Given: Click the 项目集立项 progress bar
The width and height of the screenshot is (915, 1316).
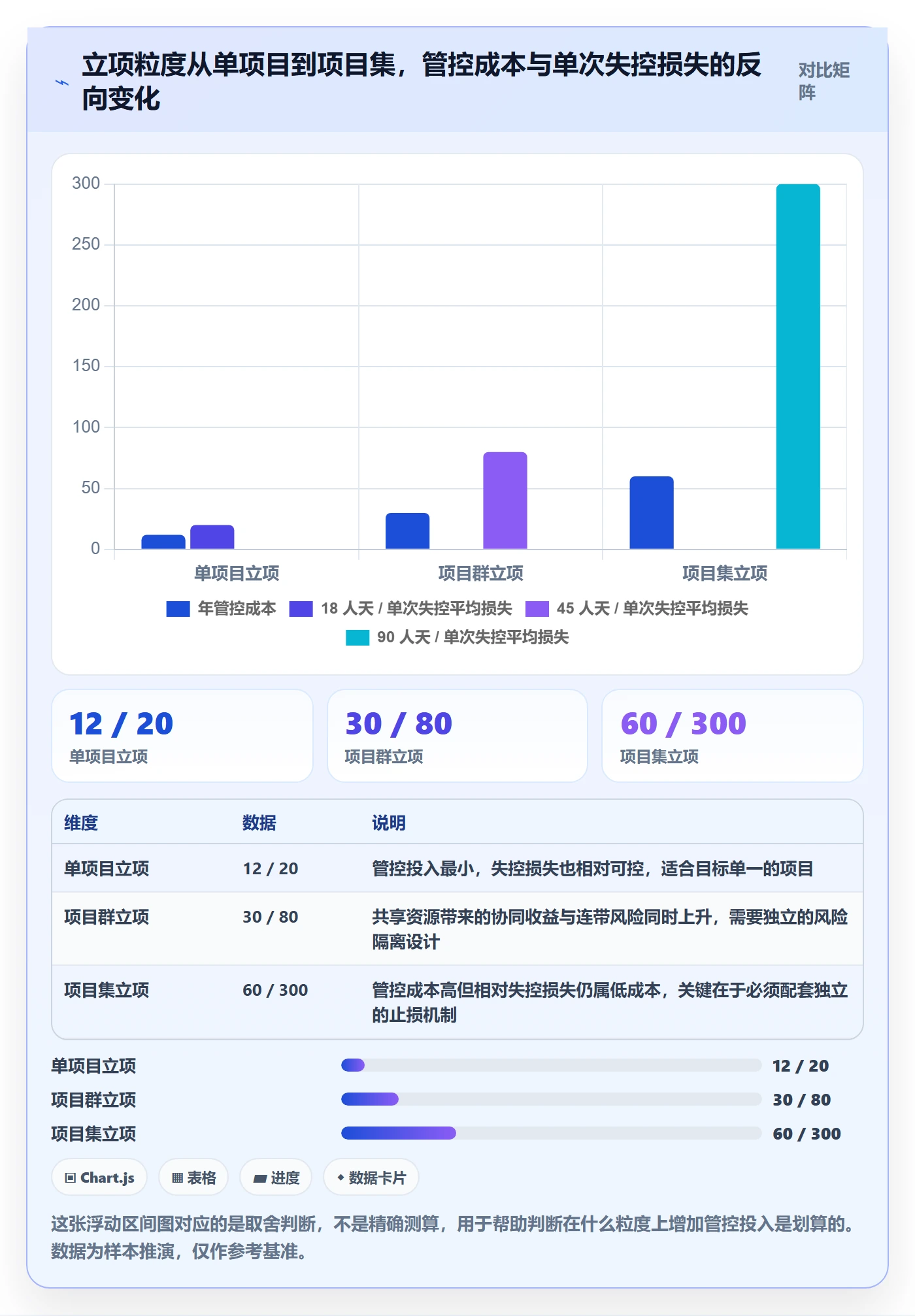Looking at the screenshot, I should [551, 1134].
